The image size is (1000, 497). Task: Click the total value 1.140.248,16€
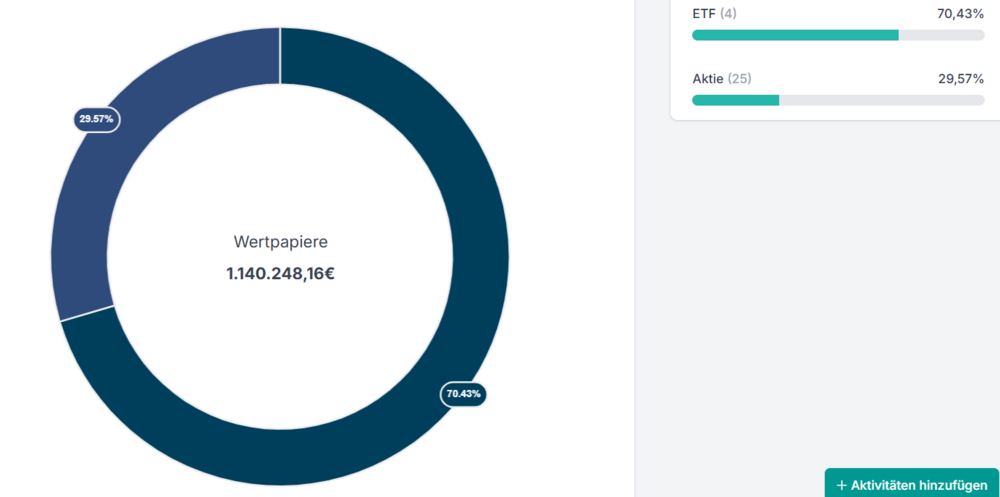click(x=280, y=273)
